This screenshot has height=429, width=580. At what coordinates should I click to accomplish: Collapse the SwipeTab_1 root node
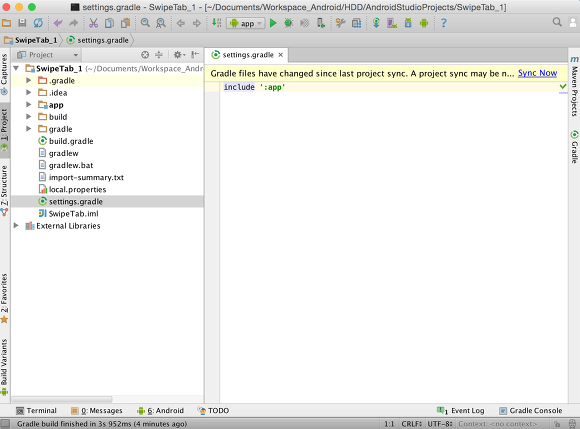[16, 68]
